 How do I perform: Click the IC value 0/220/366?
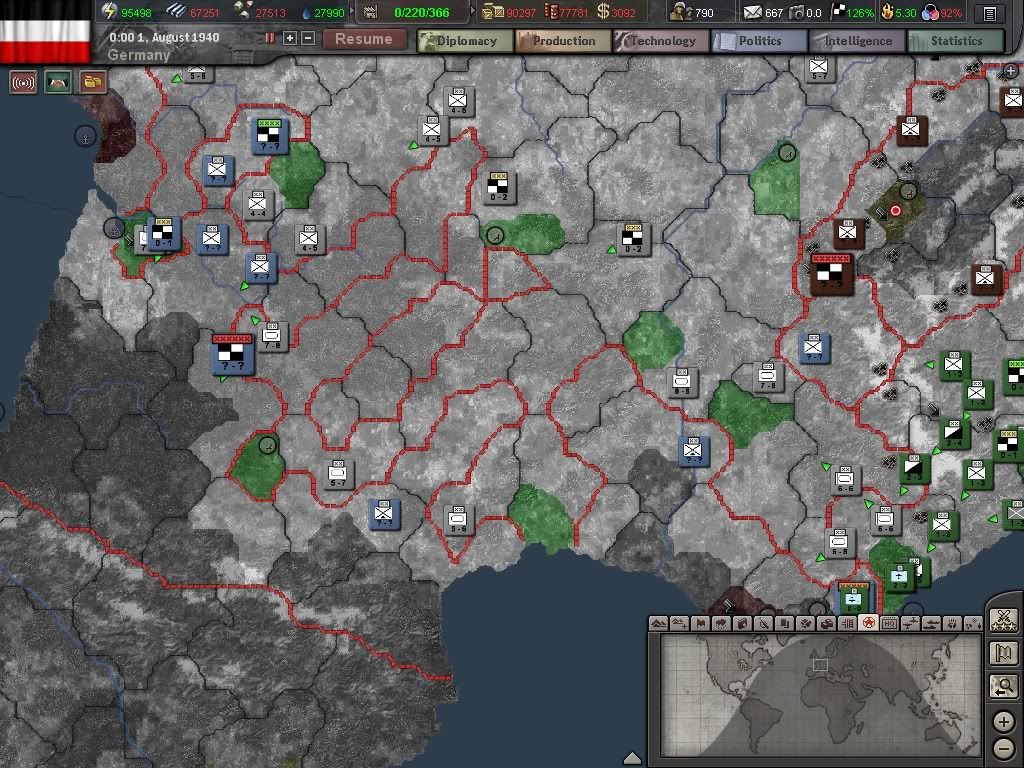421,12
